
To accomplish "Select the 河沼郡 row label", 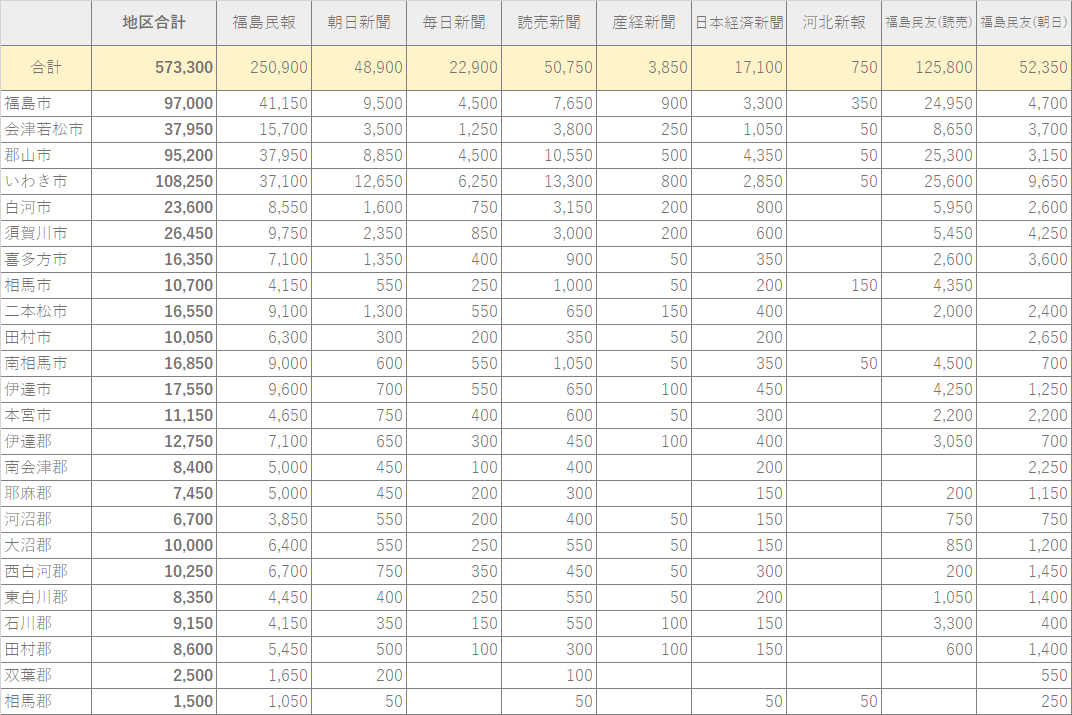I will pos(46,520).
